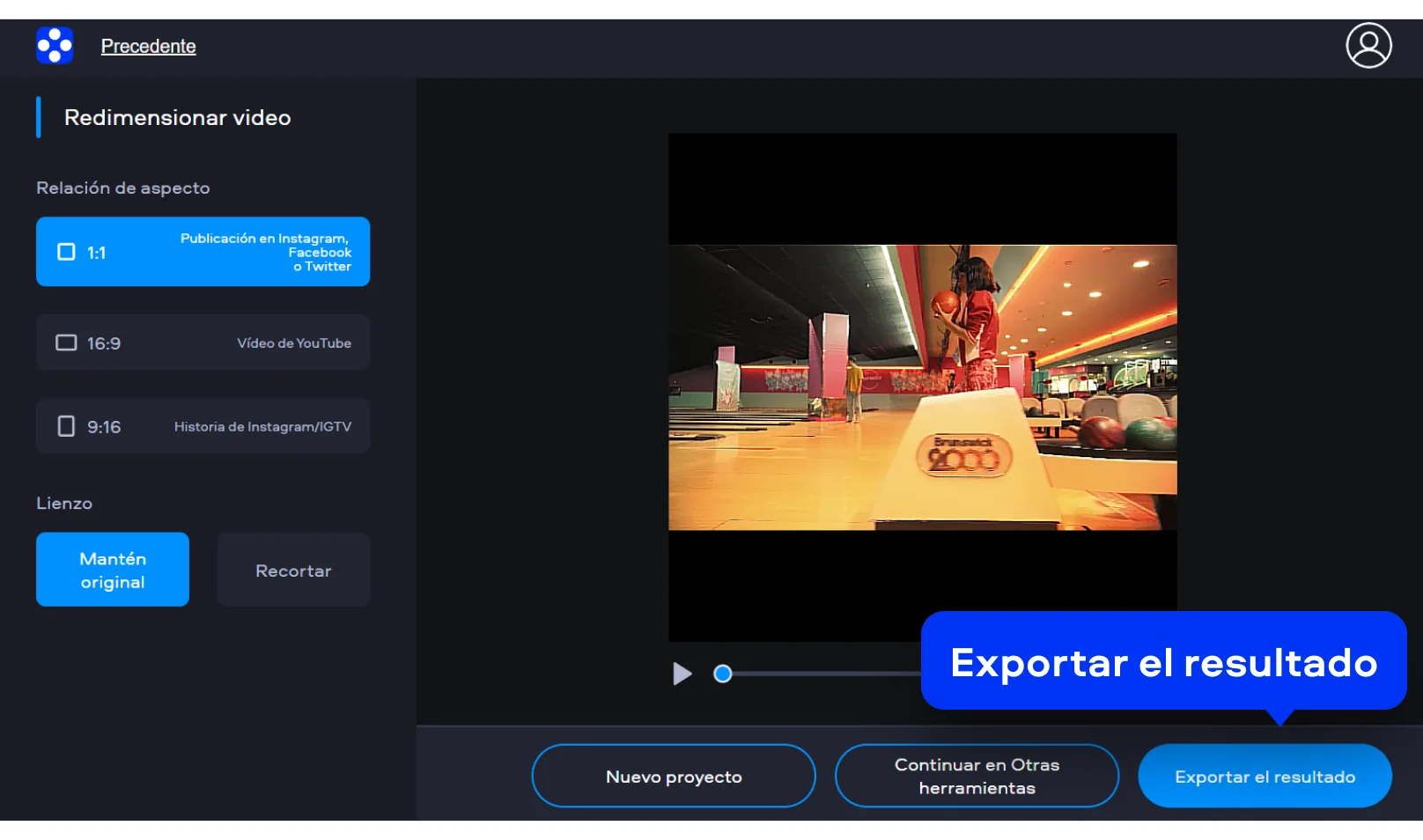This screenshot has width=1423, height=840.
Task: Open the user profile account icon
Action: (1368, 46)
